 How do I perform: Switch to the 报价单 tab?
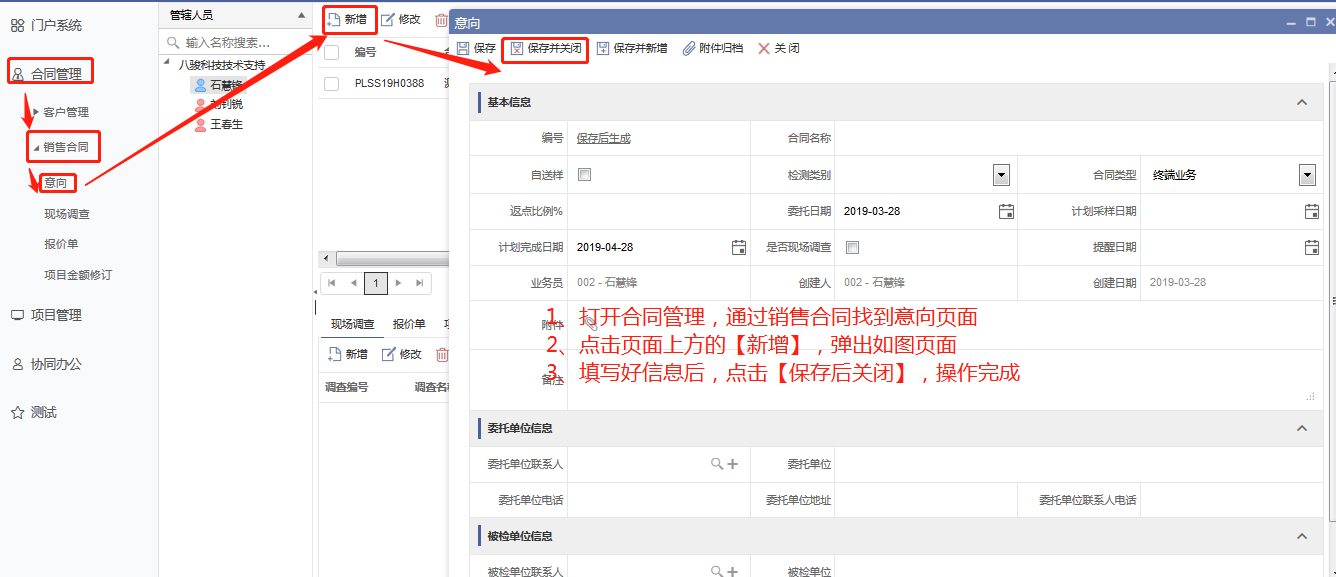pos(409,324)
